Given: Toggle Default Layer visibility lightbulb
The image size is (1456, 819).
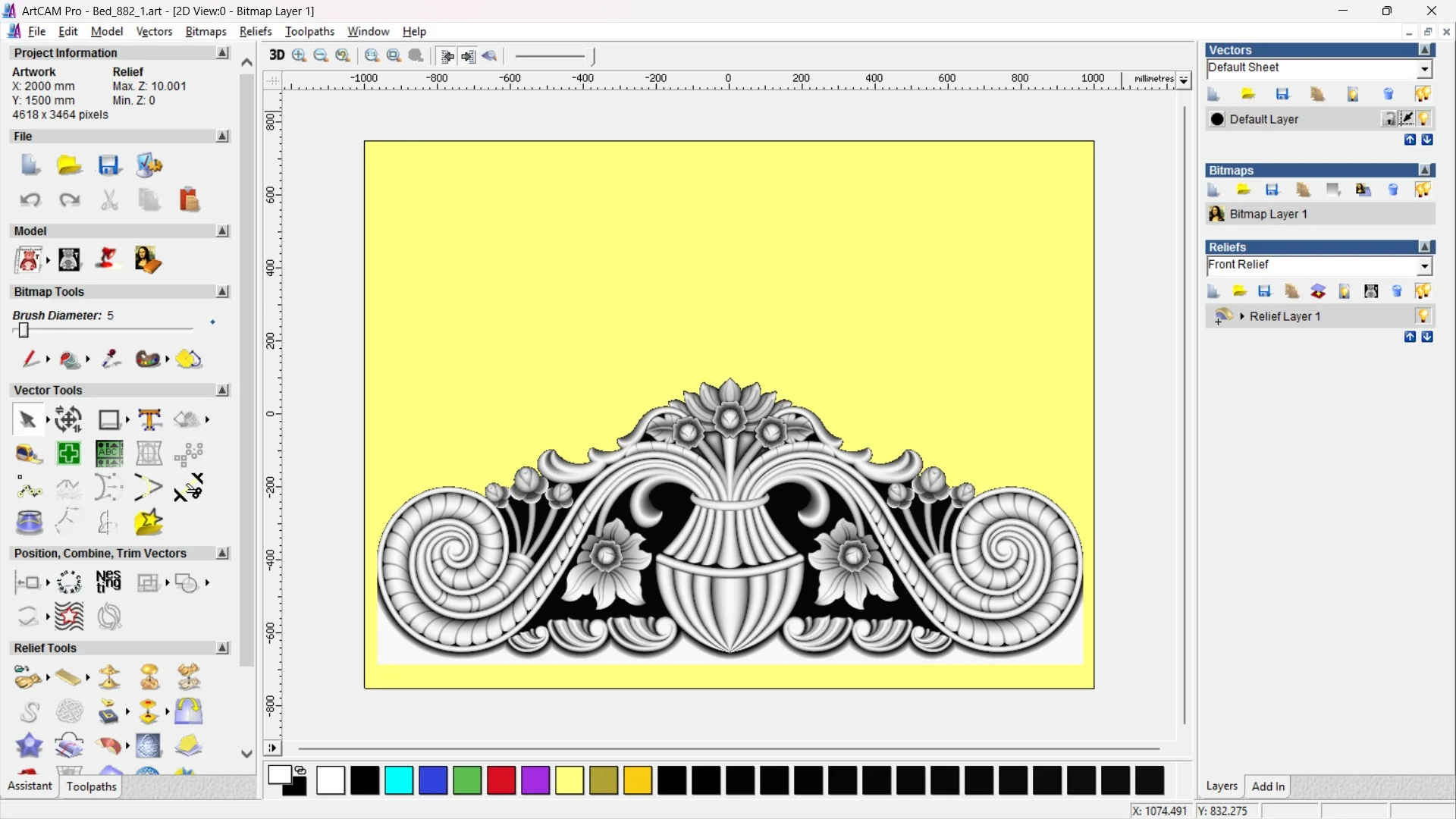Looking at the screenshot, I should (x=1424, y=119).
